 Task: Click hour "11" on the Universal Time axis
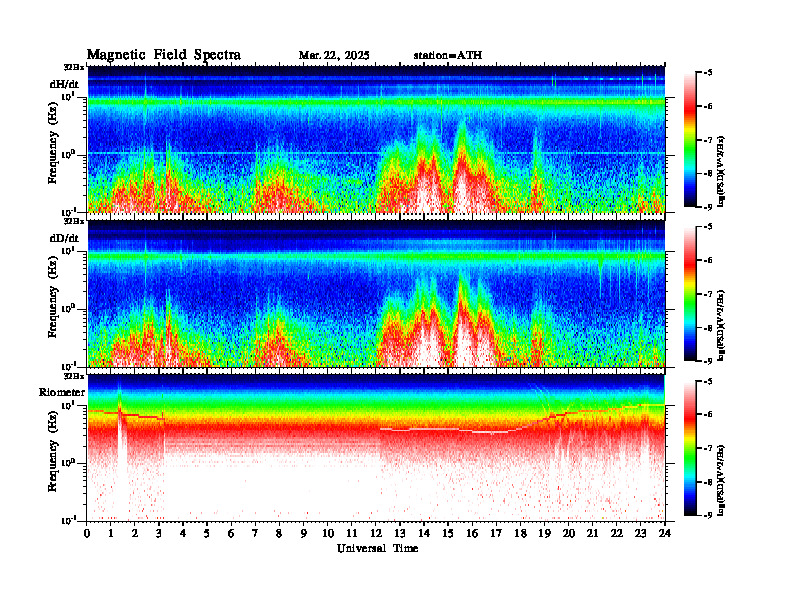[x=352, y=534]
